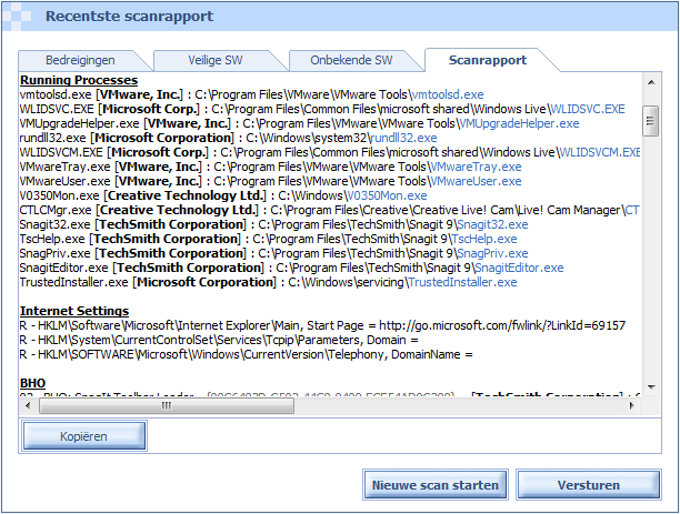
Task: Select the Scanrapport tab
Action: pyautogui.click(x=487, y=60)
